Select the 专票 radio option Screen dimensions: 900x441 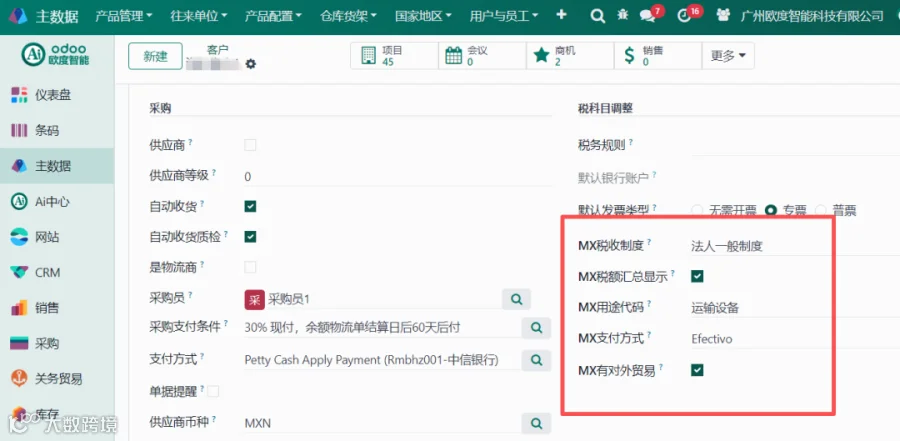(x=771, y=210)
